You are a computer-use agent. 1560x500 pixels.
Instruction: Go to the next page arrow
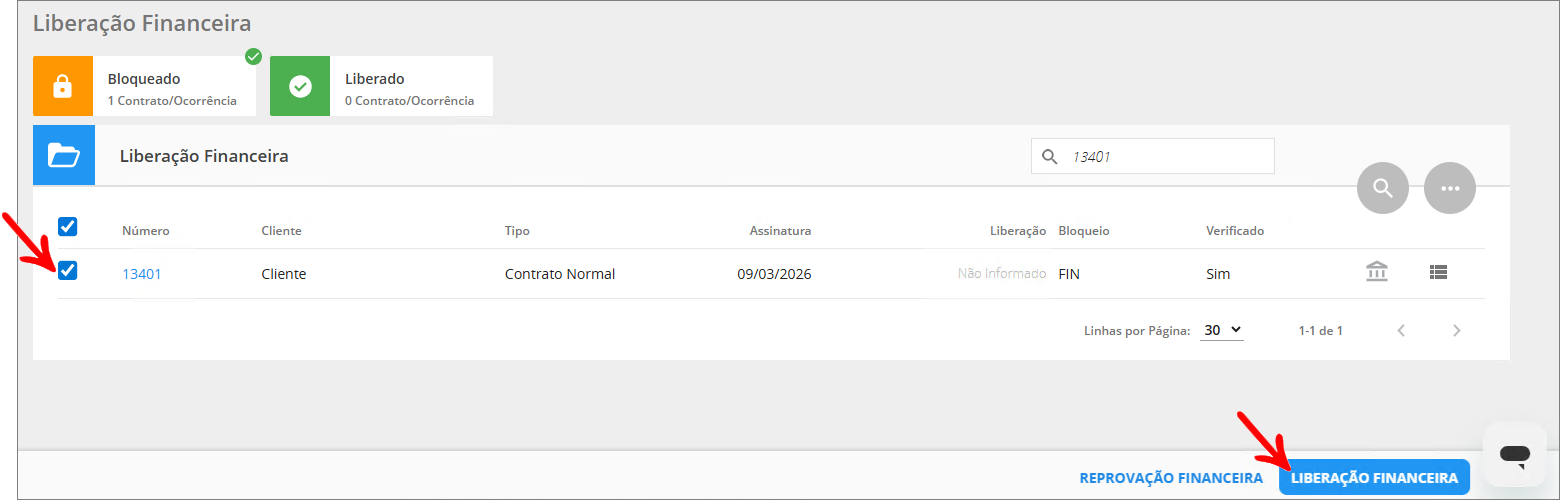tap(1456, 330)
